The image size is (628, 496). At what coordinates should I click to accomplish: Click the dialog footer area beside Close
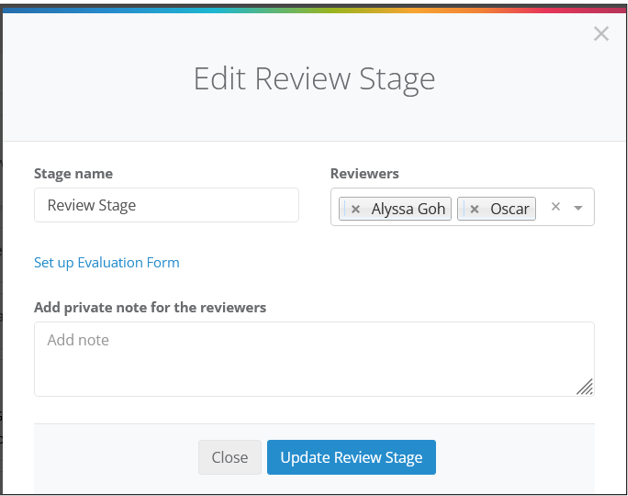116,458
